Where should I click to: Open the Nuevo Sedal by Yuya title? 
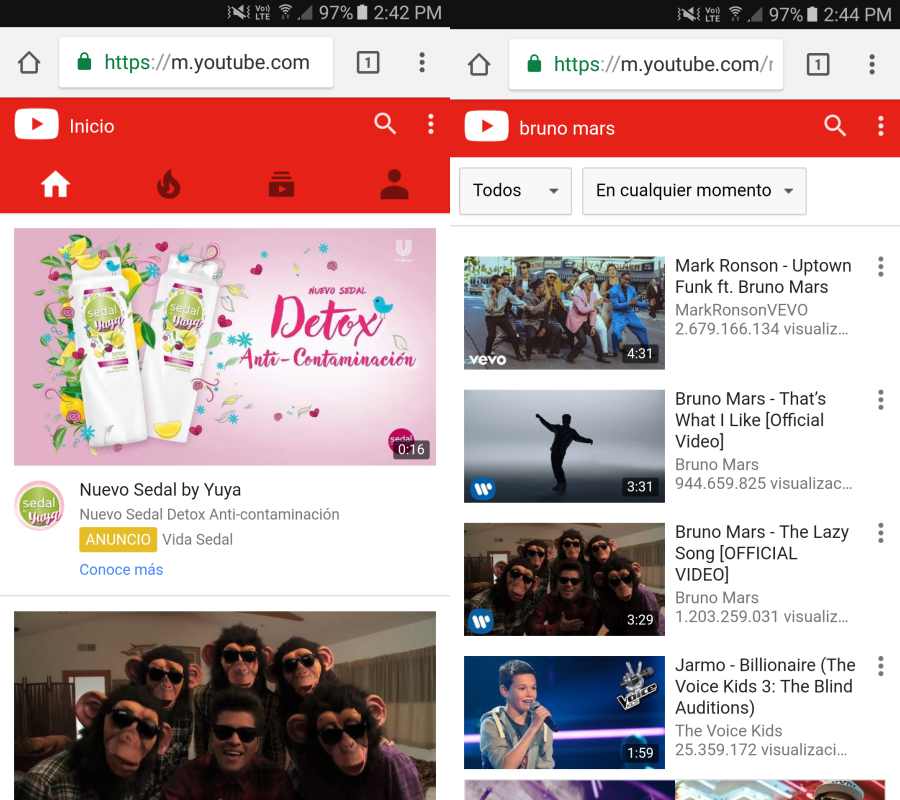[x=160, y=490]
